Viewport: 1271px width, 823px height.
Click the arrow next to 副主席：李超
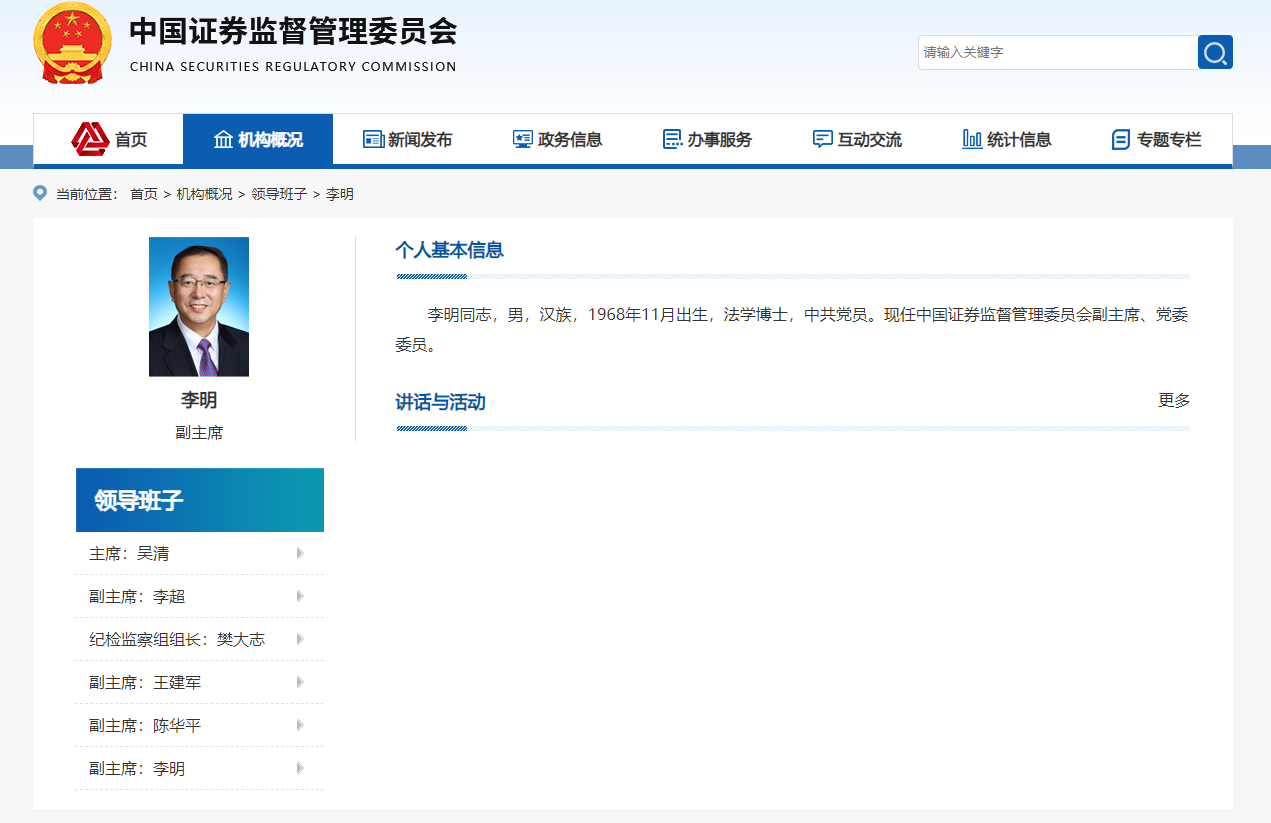(300, 596)
